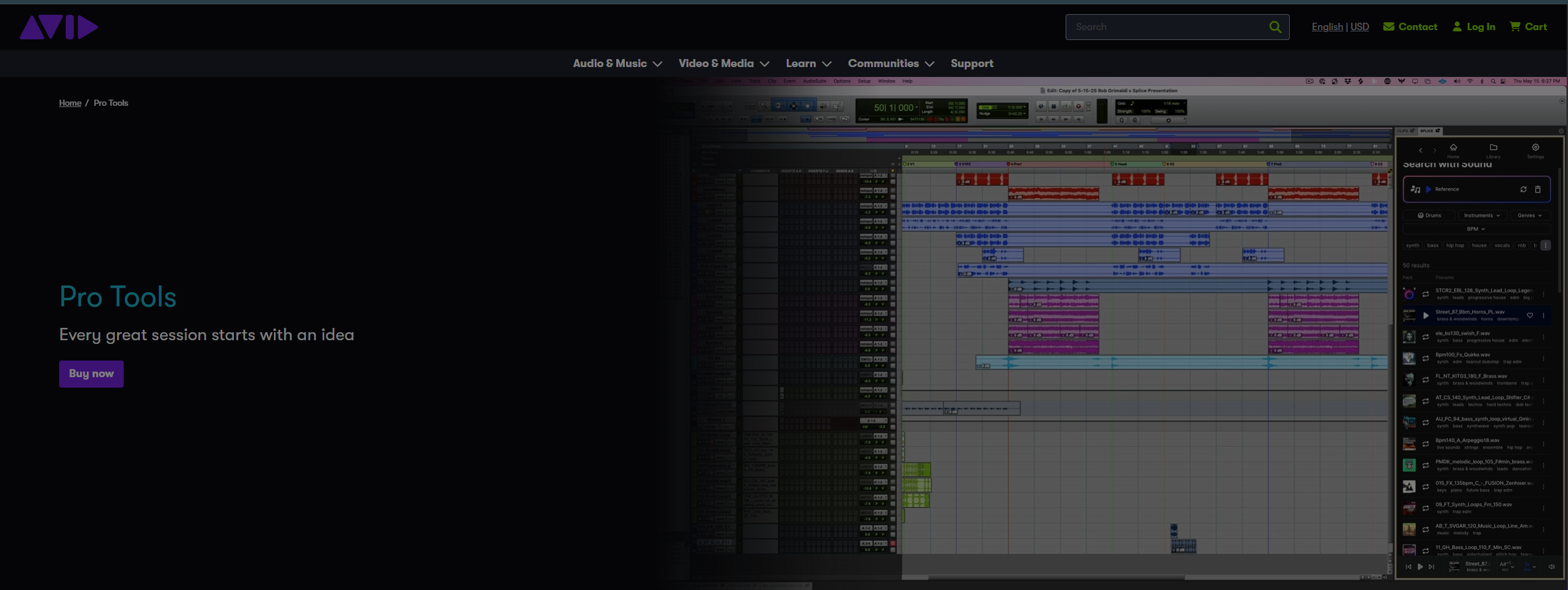This screenshot has width=1568, height=590.
Task: Open the Instruments filter dropdown
Action: click(1481, 215)
